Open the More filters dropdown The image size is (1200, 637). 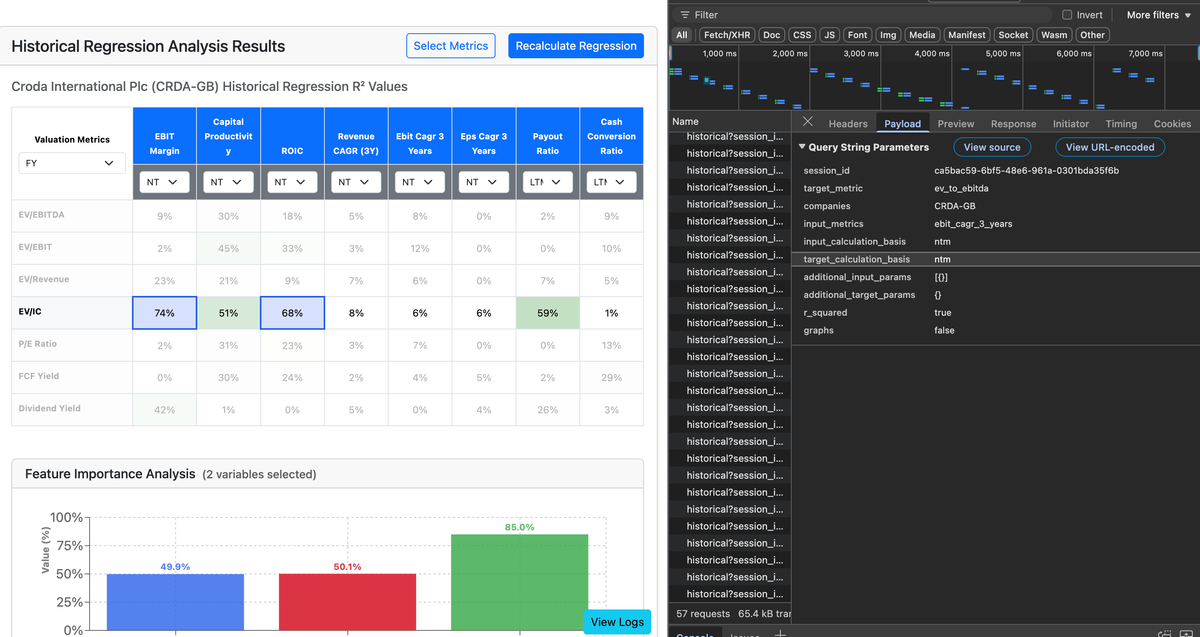[1158, 15]
